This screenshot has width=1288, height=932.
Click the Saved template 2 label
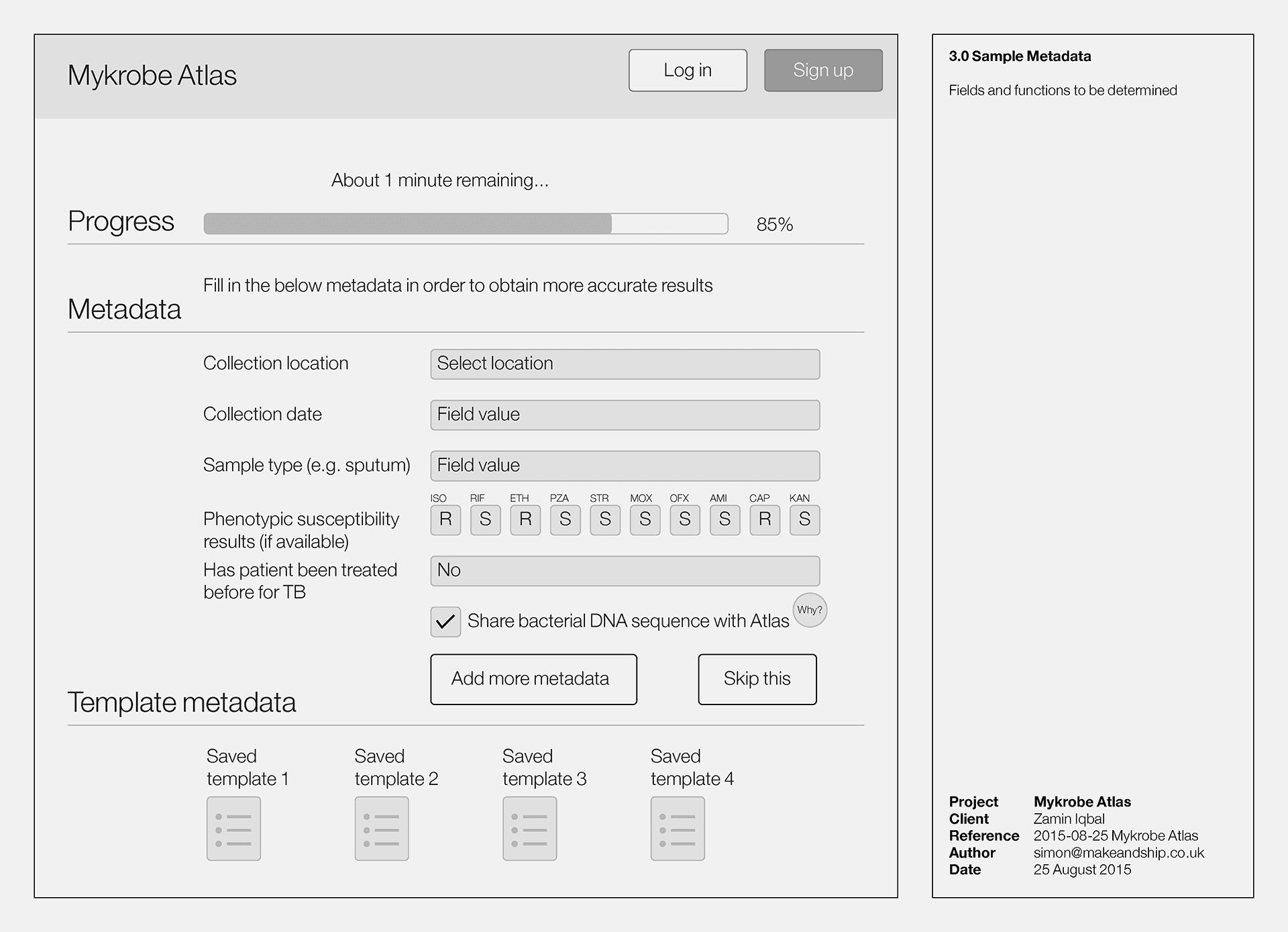[x=396, y=768]
